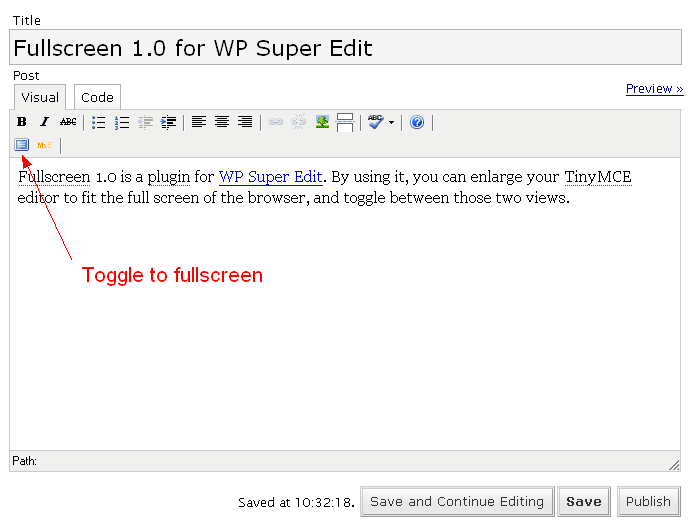Click into the Title input field
The height and width of the screenshot is (525, 692).
pyautogui.click(x=345, y=48)
